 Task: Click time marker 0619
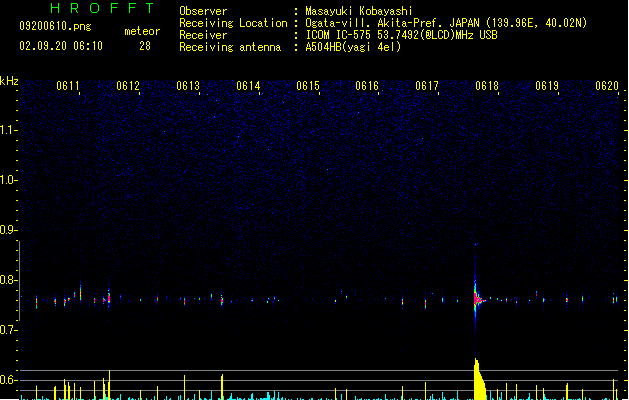coord(547,86)
